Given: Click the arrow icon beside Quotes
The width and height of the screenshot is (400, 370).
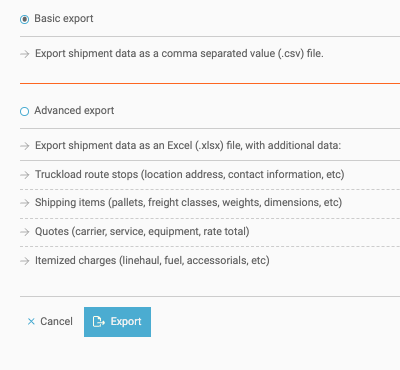Looking at the screenshot, I should [x=25, y=232].
